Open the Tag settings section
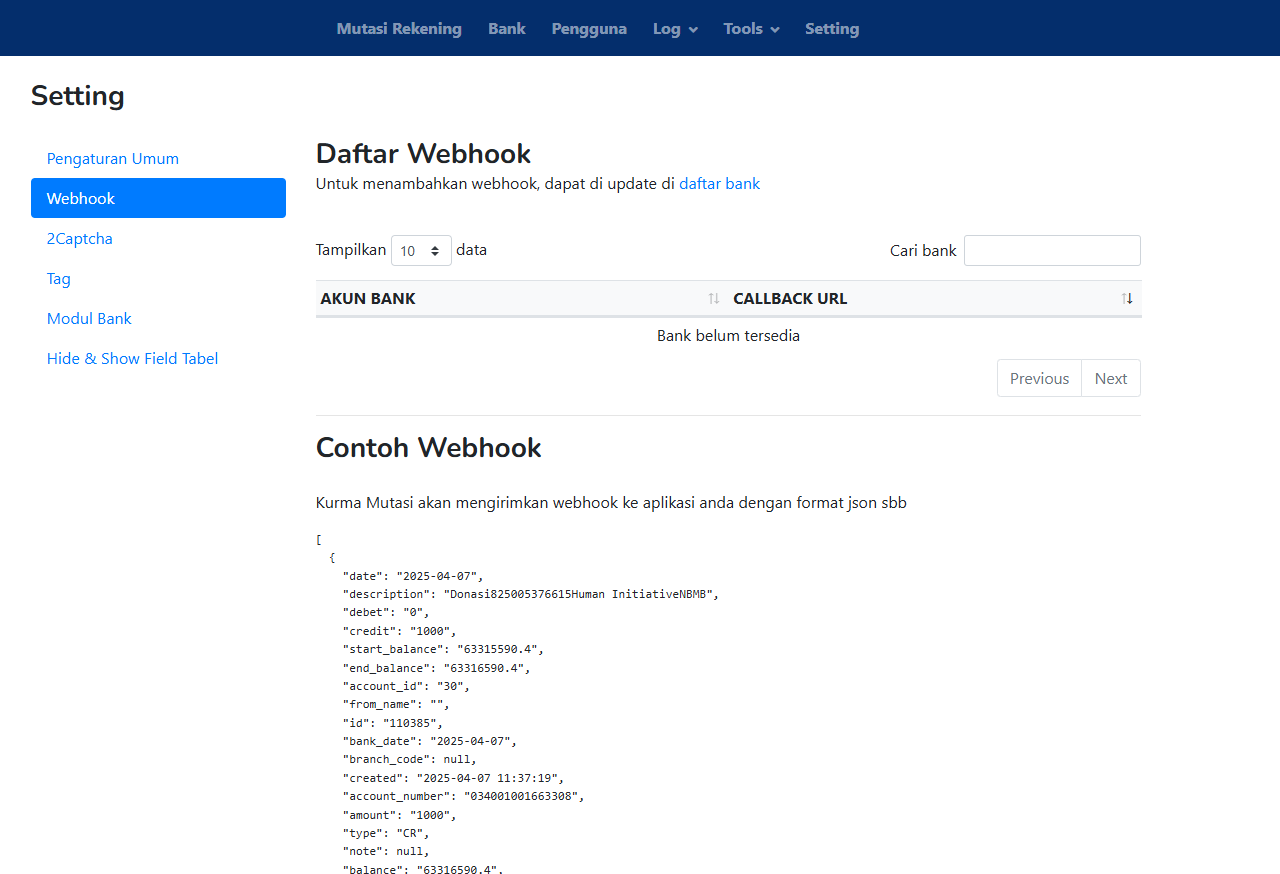 [x=59, y=279]
